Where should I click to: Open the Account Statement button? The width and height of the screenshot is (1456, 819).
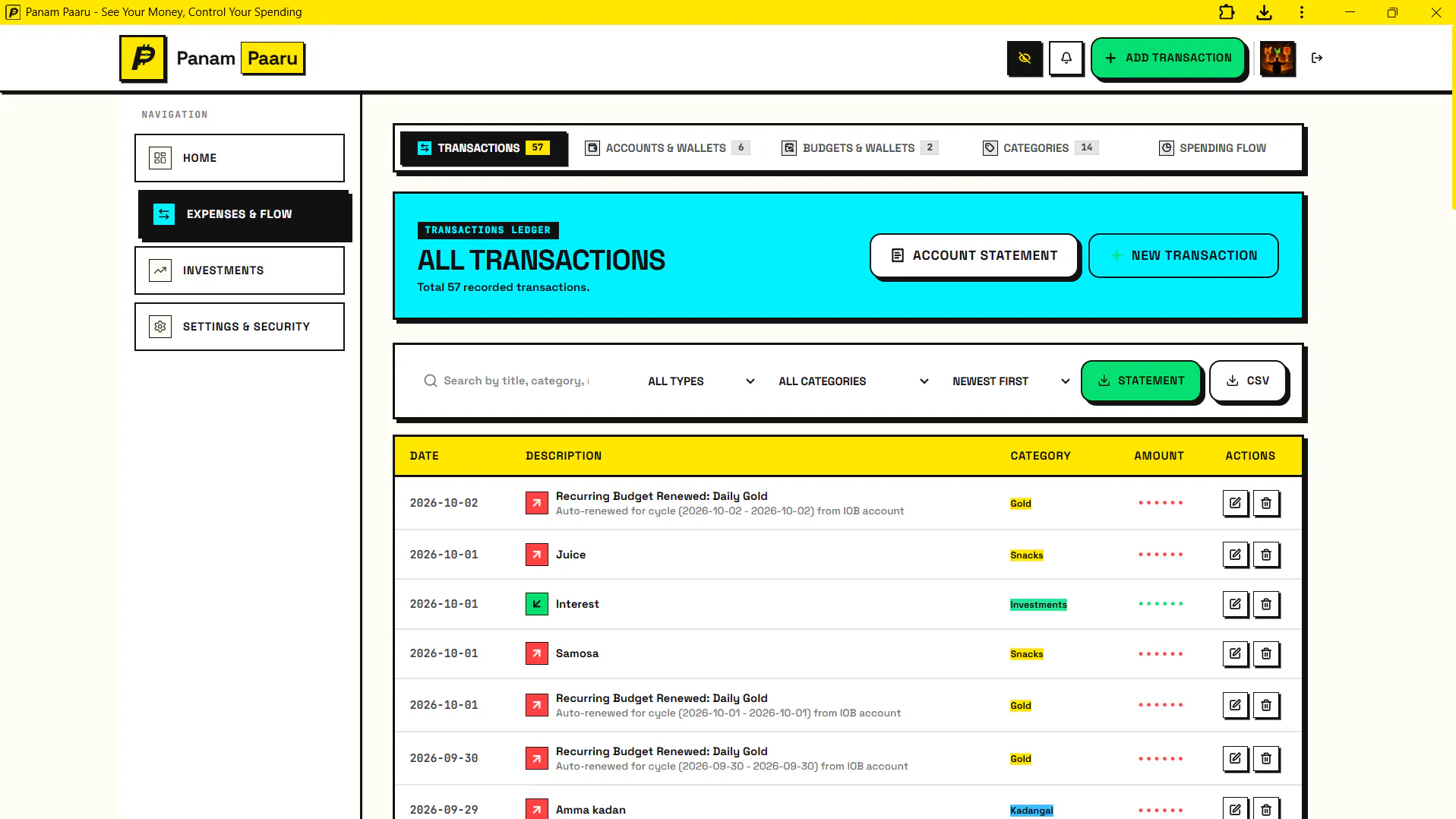tap(974, 255)
